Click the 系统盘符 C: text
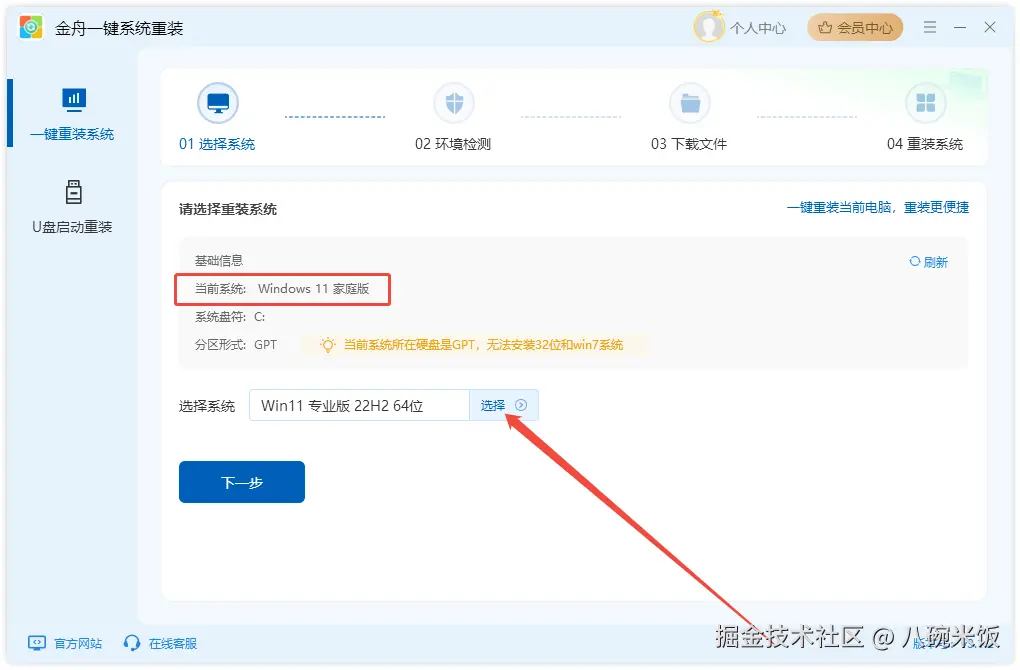1020x670 pixels. tap(230, 317)
